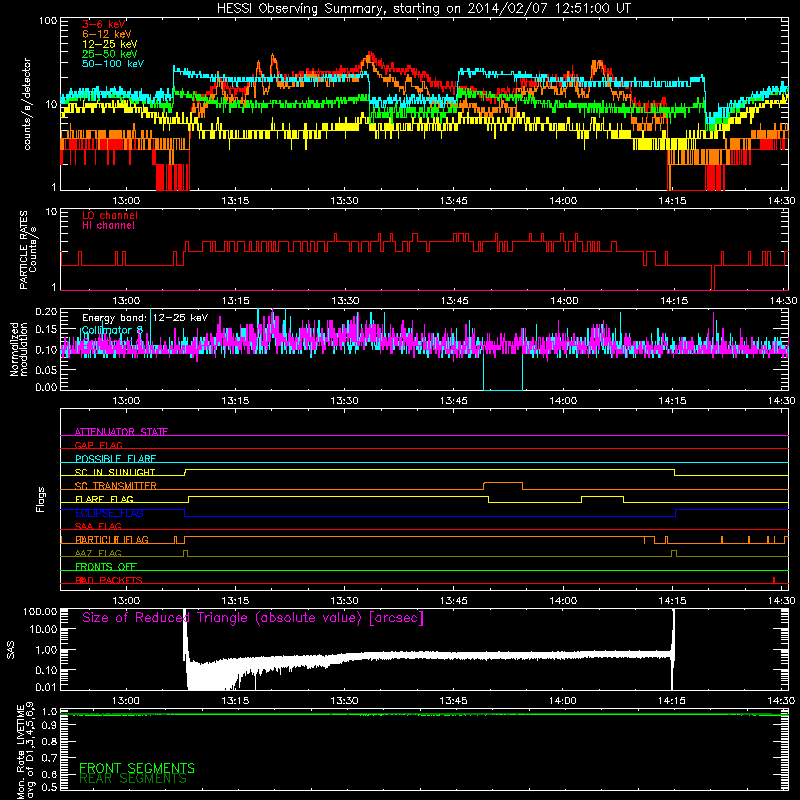The height and width of the screenshot is (800, 800).
Task: Select the 50-100 keV legend label
Action: tap(113, 64)
